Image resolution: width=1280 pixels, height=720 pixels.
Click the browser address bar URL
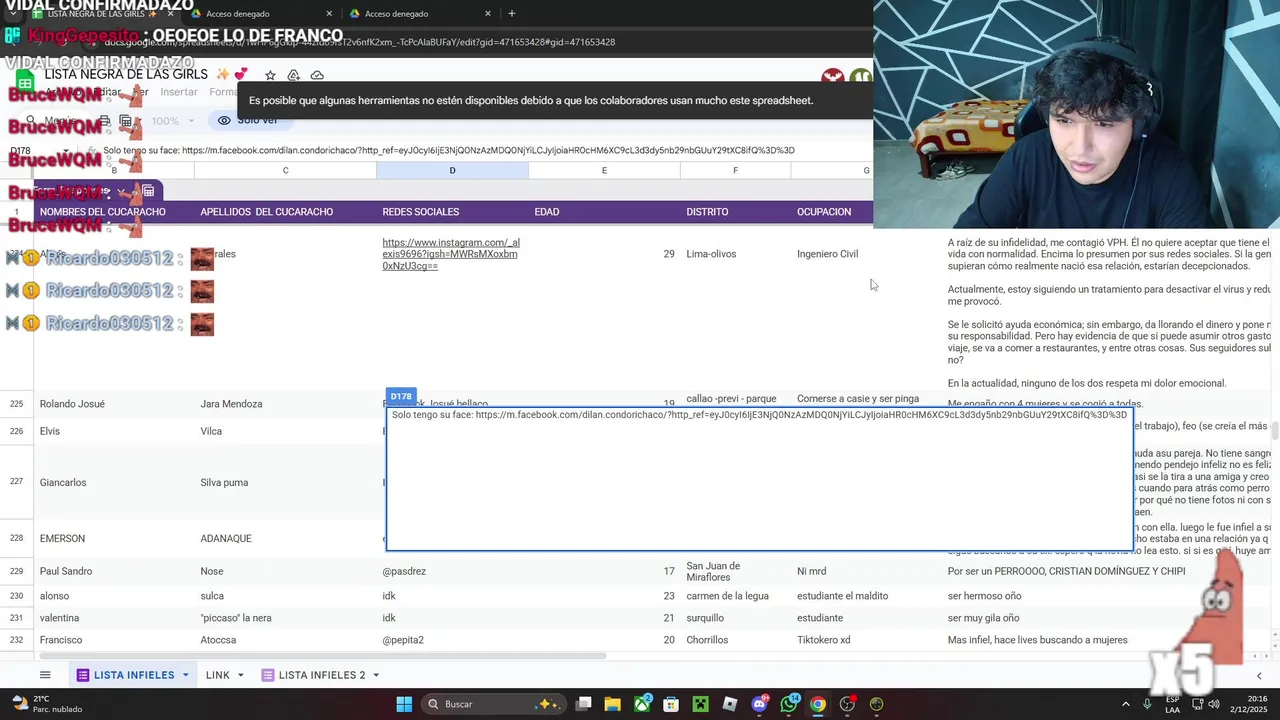pos(360,42)
